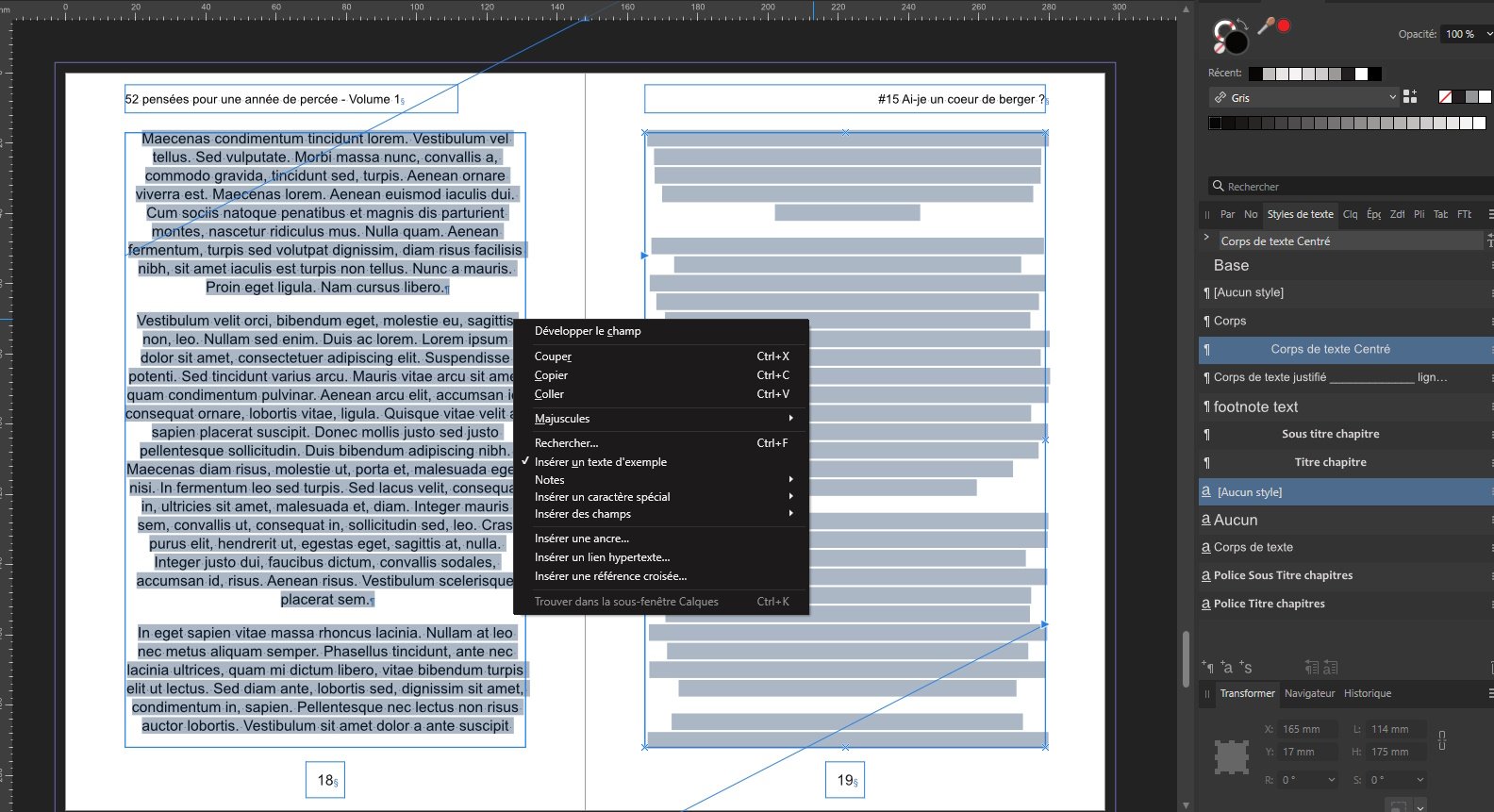Select the white swatch in recent colors
The width and height of the screenshot is (1494, 812).
point(1361,74)
